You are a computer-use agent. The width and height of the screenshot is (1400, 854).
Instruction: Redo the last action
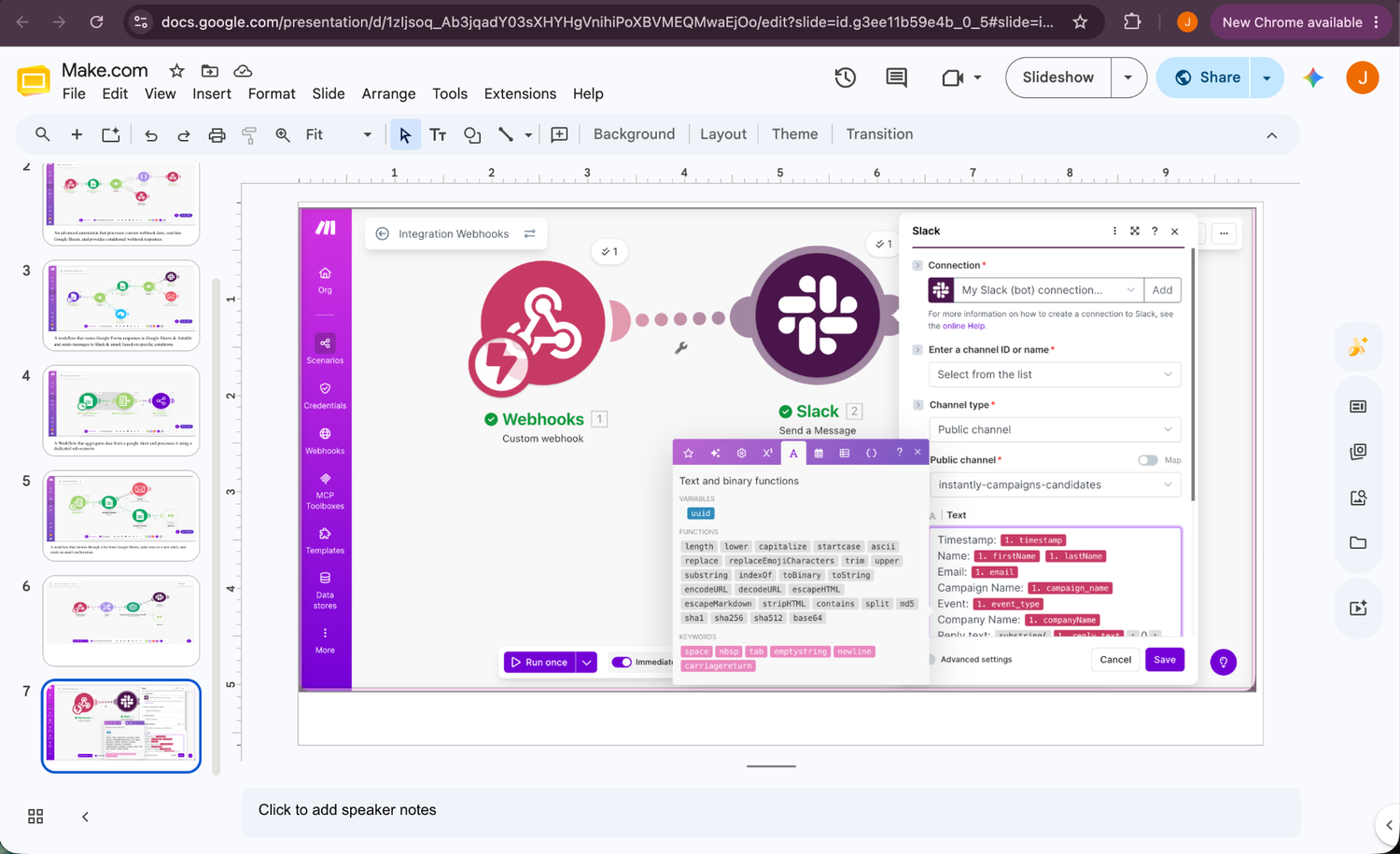click(184, 135)
